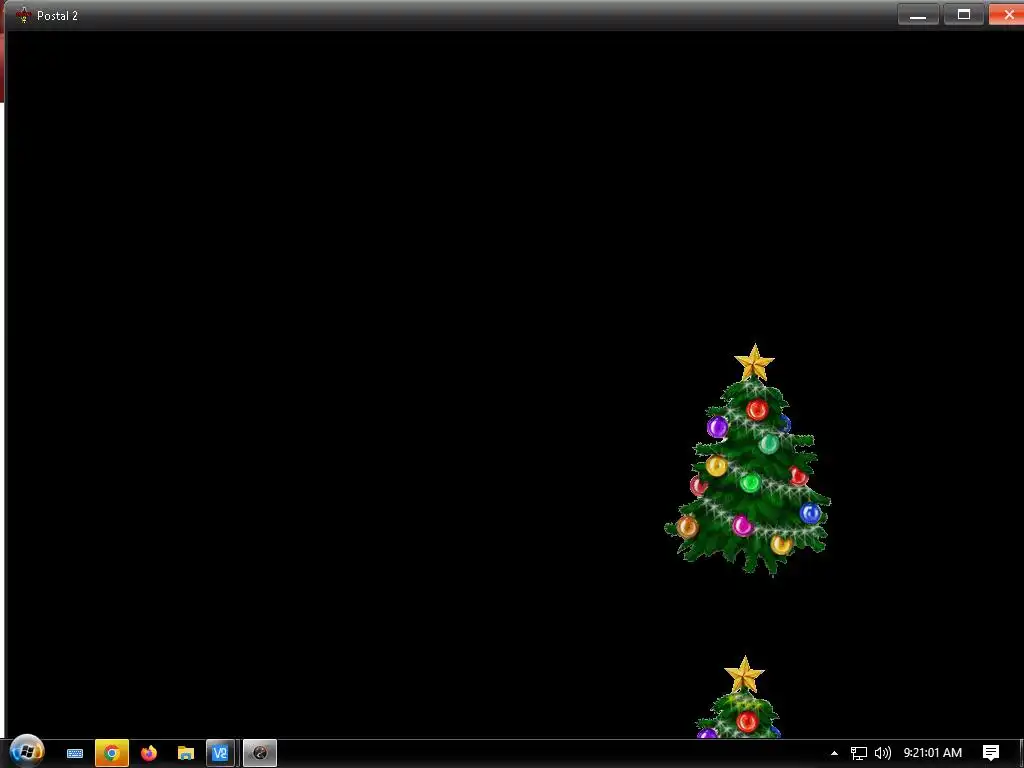This screenshot has height=768, width=1024.
Task: Click the 9:21:01 AM taskbar clock
Action: (933, 753)
